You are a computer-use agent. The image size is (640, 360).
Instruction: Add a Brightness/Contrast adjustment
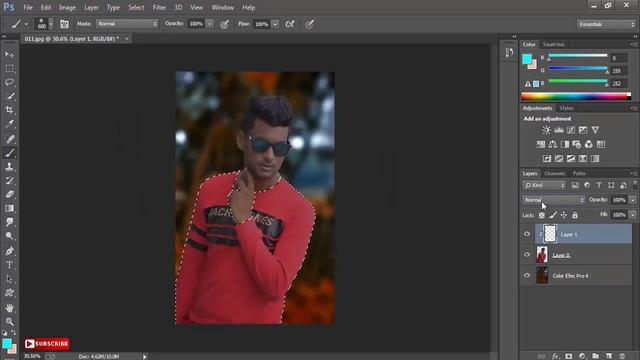[x=546, y=130]
